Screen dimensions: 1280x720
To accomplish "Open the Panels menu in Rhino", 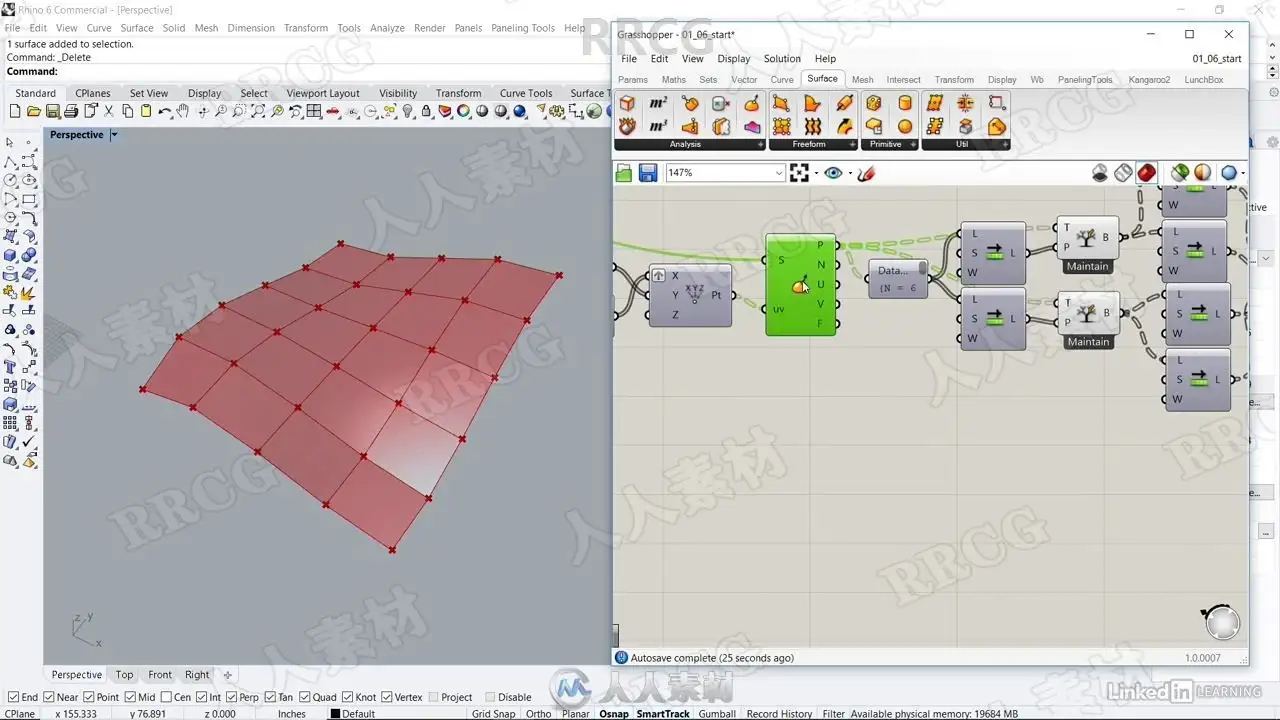I will pos(468,28).
